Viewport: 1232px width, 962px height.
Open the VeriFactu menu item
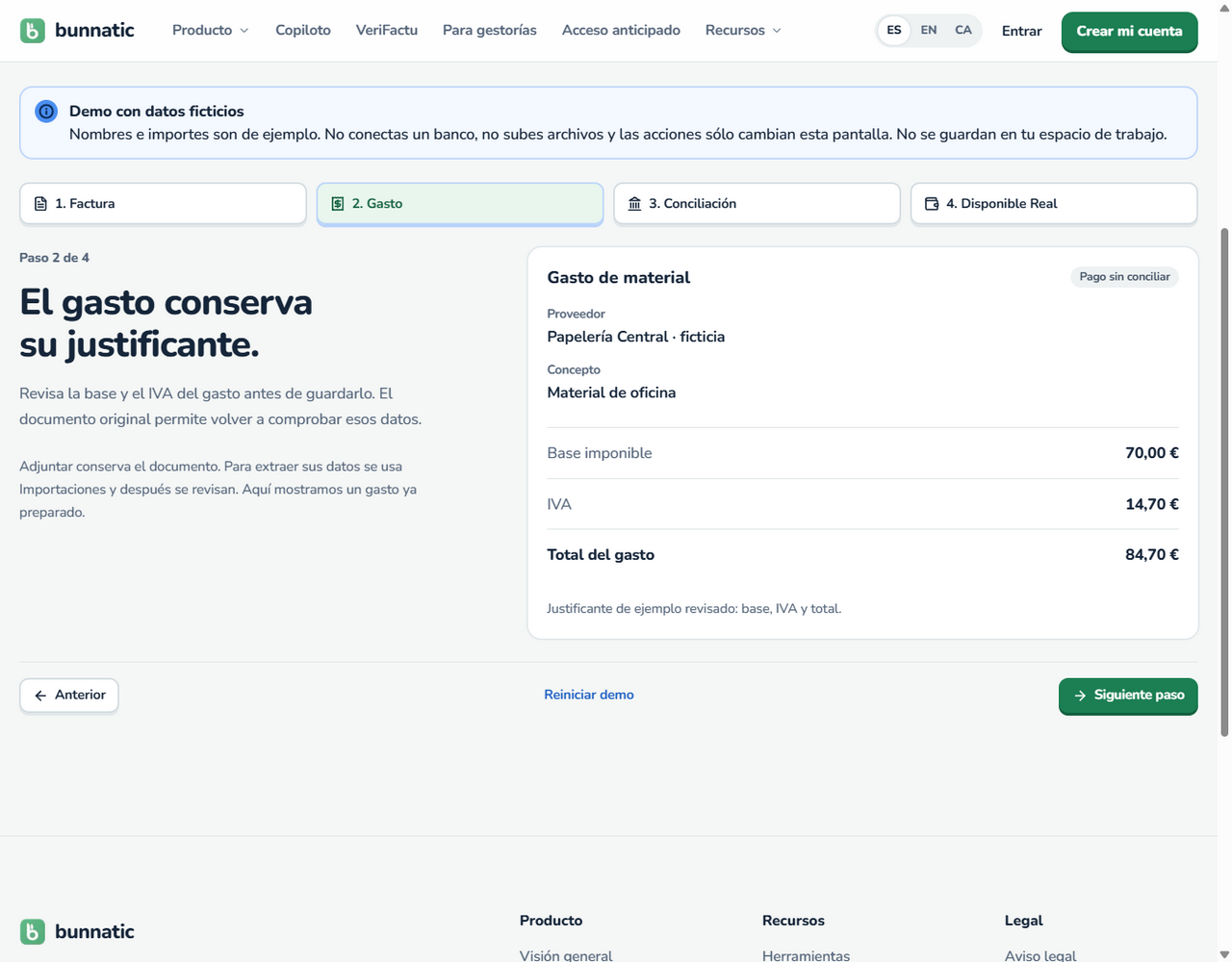[387, 31]
